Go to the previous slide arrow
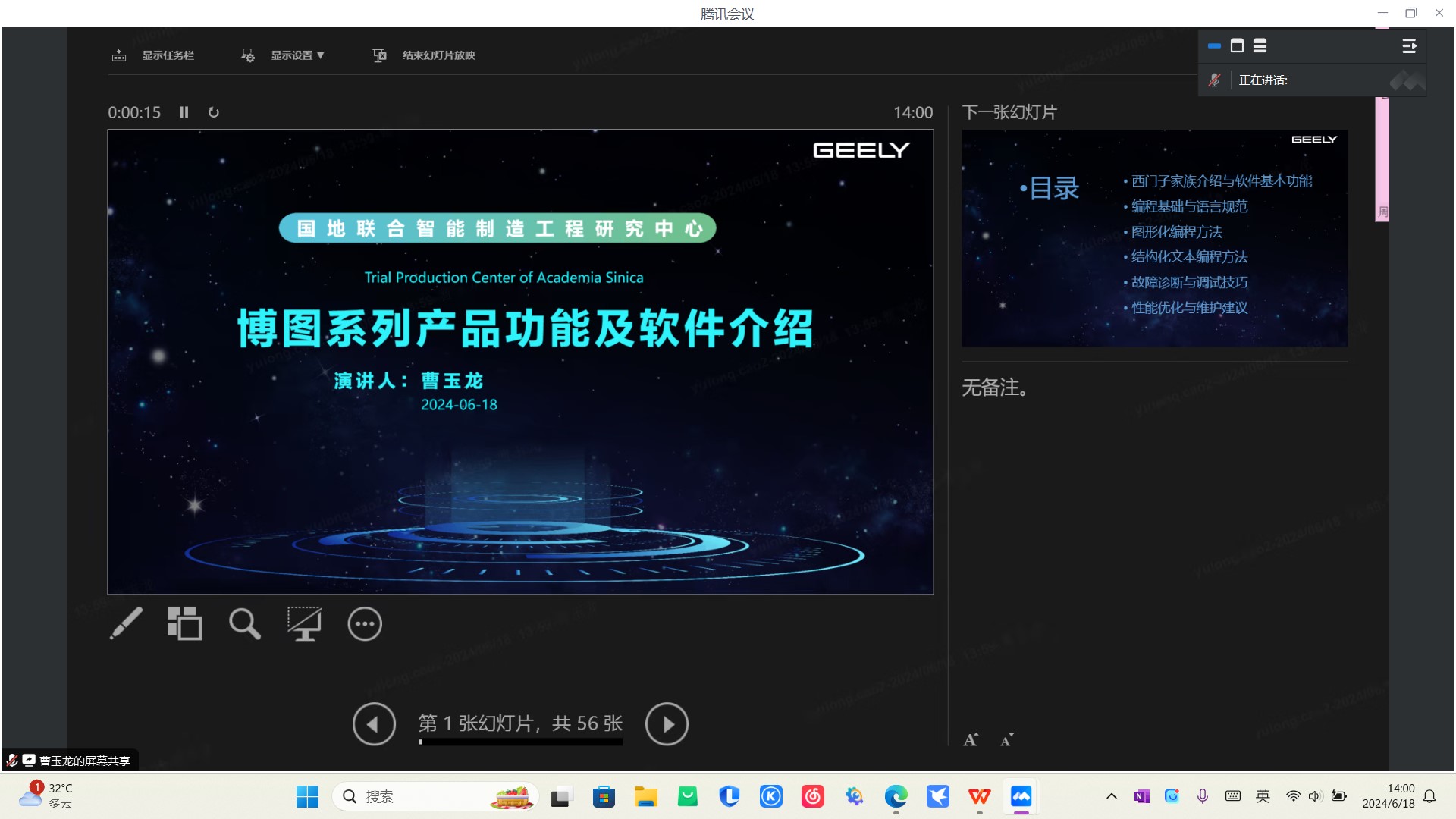The height and width of the screenshot is (819, 1456). tap(374, 724)
